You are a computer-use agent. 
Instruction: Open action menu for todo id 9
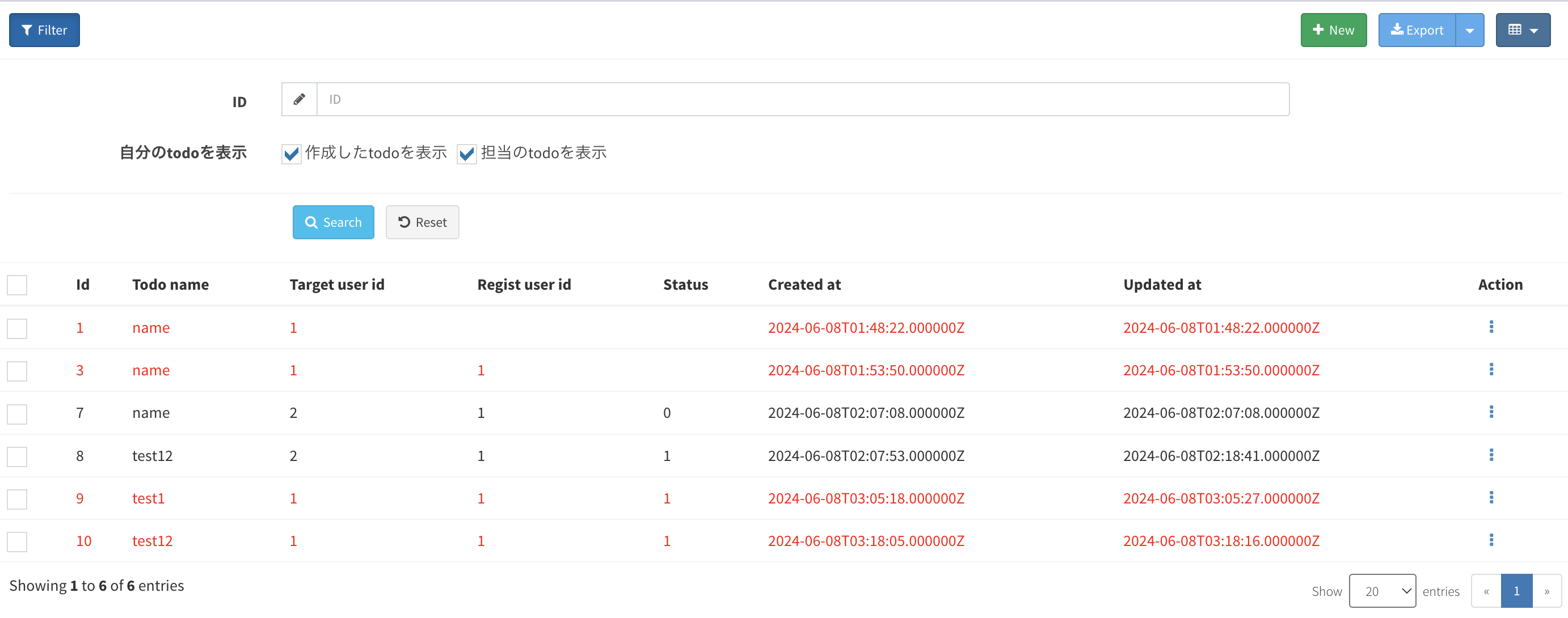click(x=1491, y=498)
